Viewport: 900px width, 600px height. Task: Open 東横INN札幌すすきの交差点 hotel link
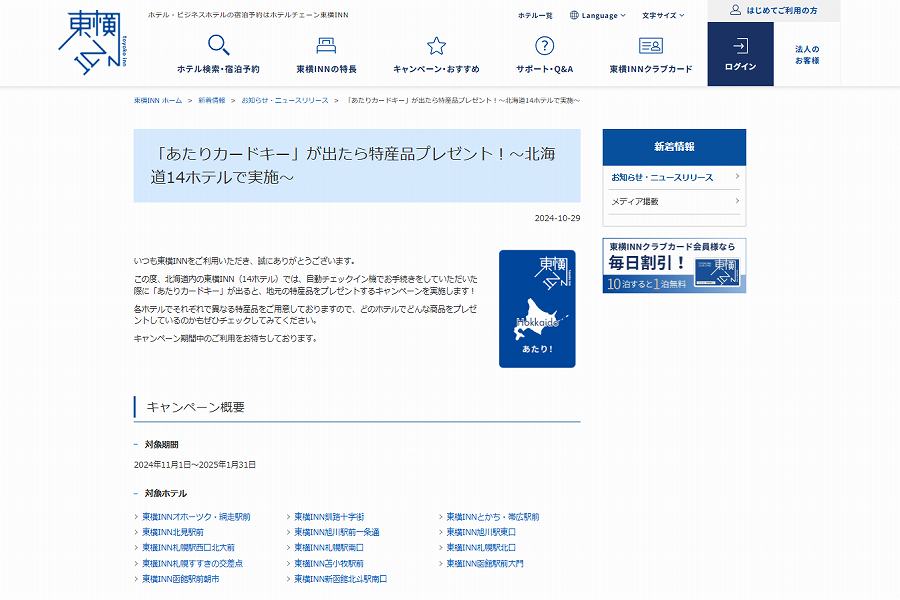click(x=192, y=563)
